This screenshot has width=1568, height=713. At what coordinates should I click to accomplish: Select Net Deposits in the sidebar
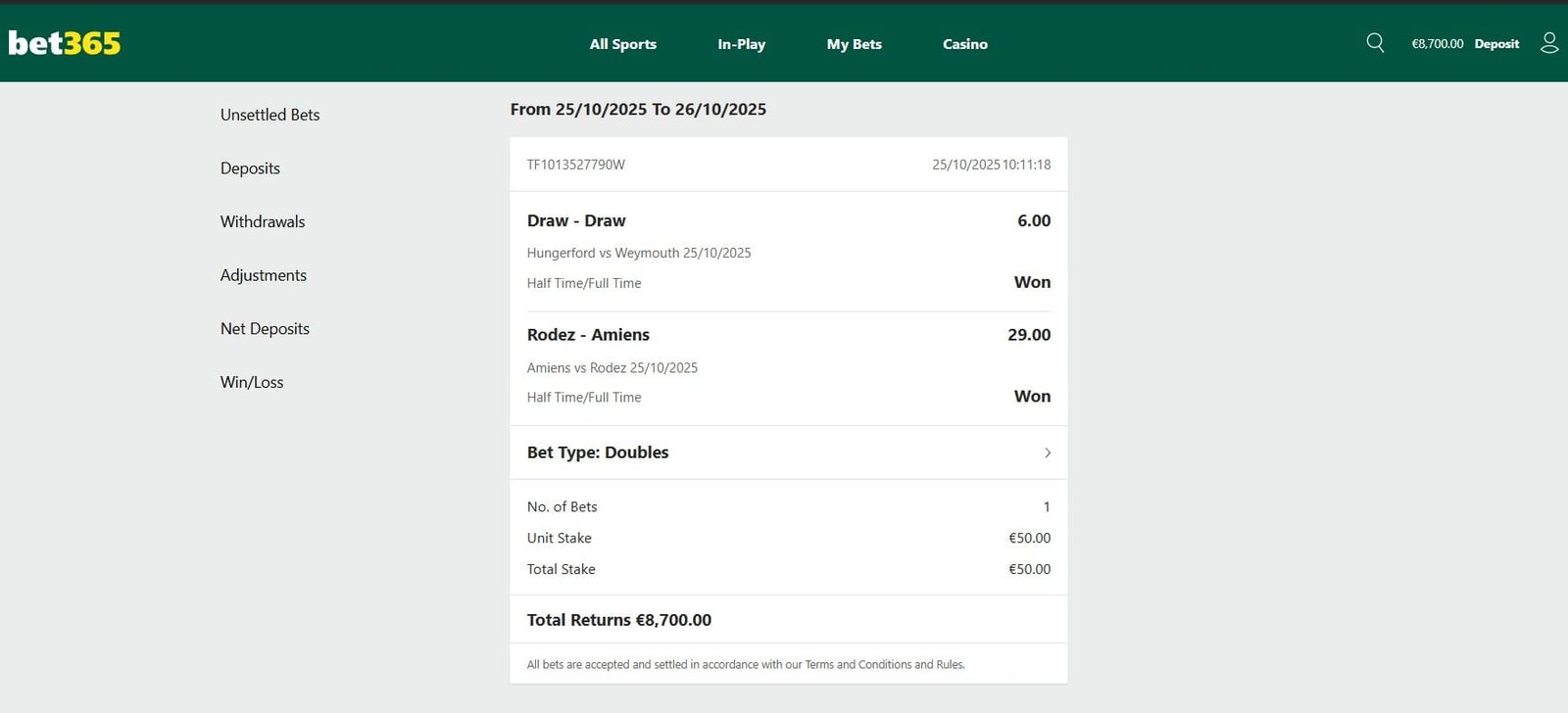265,329
